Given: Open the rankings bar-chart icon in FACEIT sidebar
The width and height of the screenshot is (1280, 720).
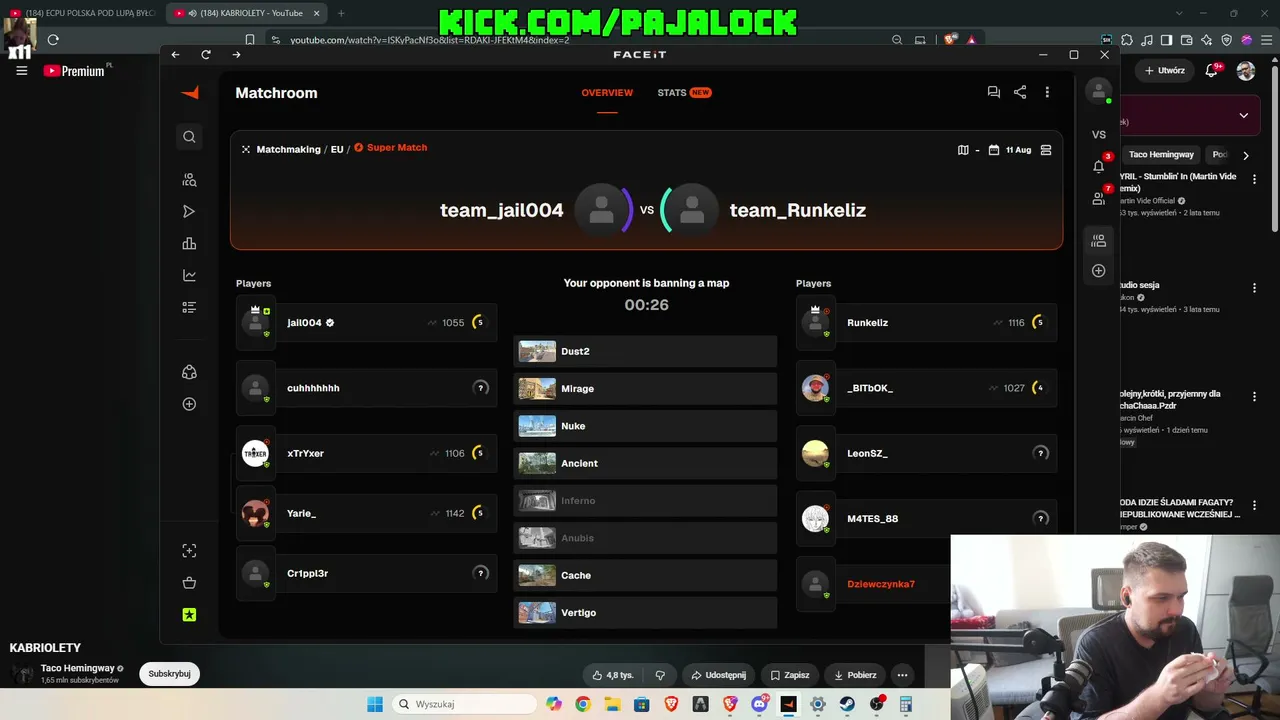Looking at the screenshot, I should (189, 244).
